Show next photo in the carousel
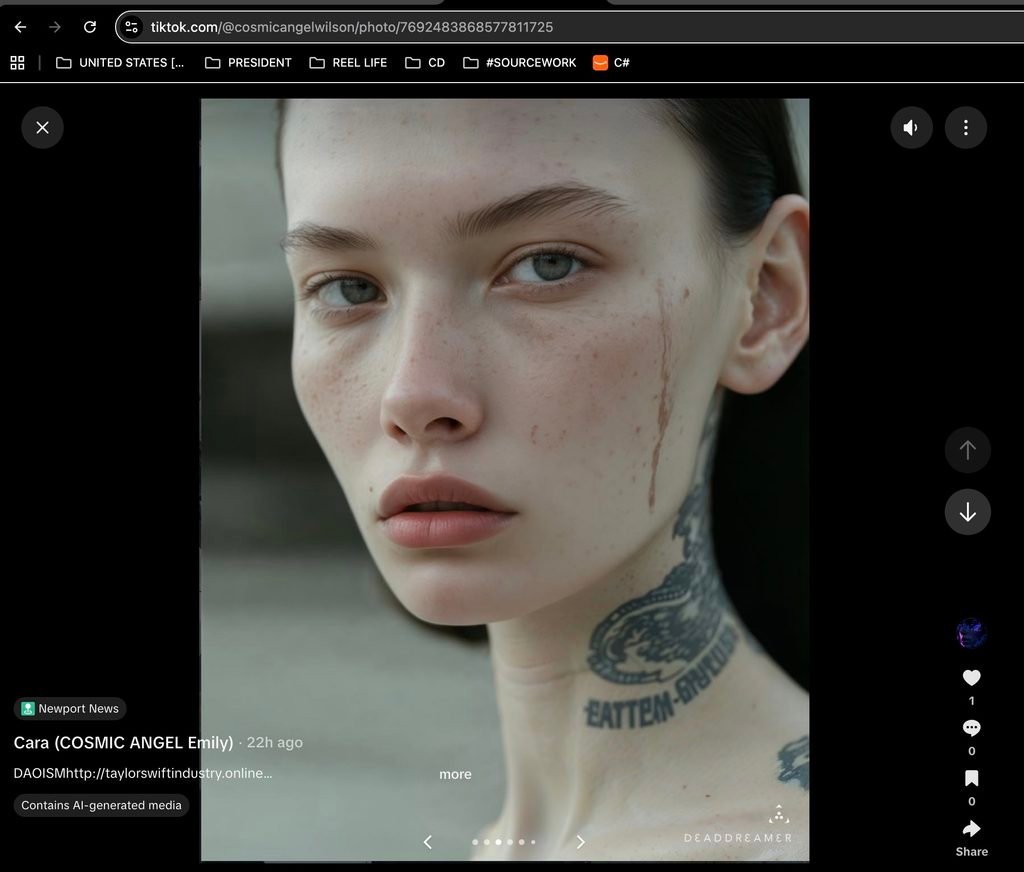Screen dimensions: 1024x872 pyautogui.click(x=581, y=842)
